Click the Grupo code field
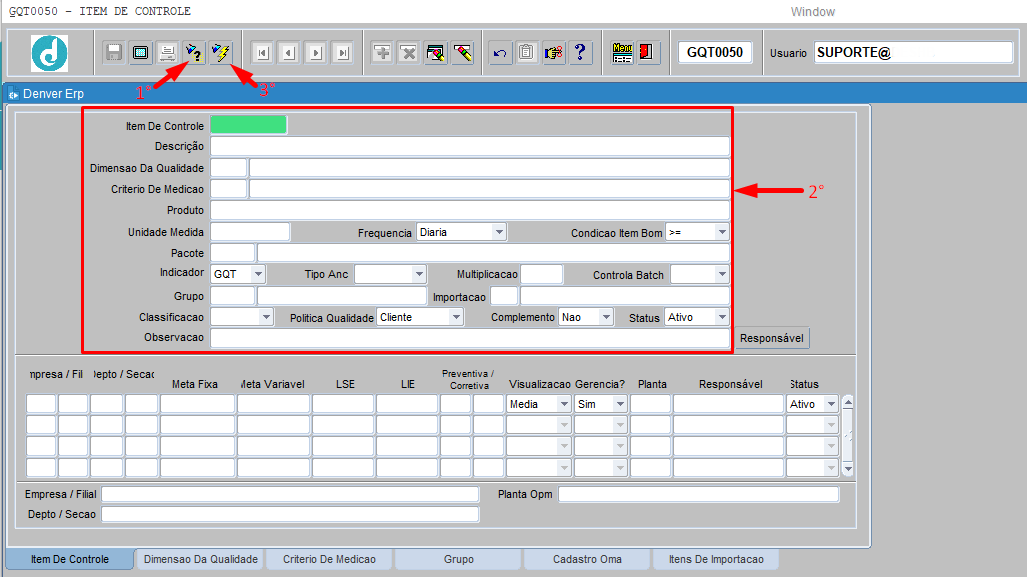This screenshot has height=577, width=1027. pyautogui.click(x=233, y=296)
